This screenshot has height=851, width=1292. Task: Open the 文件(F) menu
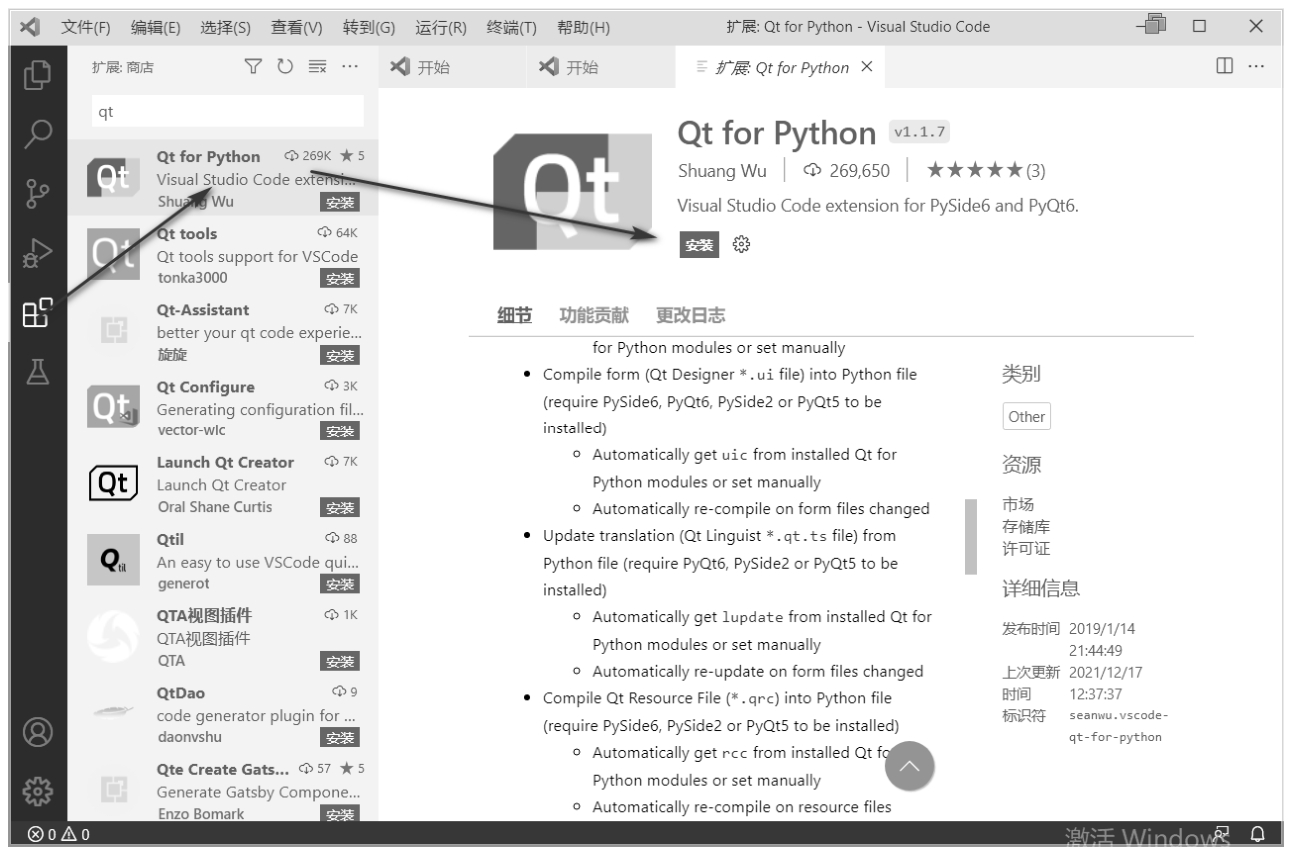pos(86,27)
